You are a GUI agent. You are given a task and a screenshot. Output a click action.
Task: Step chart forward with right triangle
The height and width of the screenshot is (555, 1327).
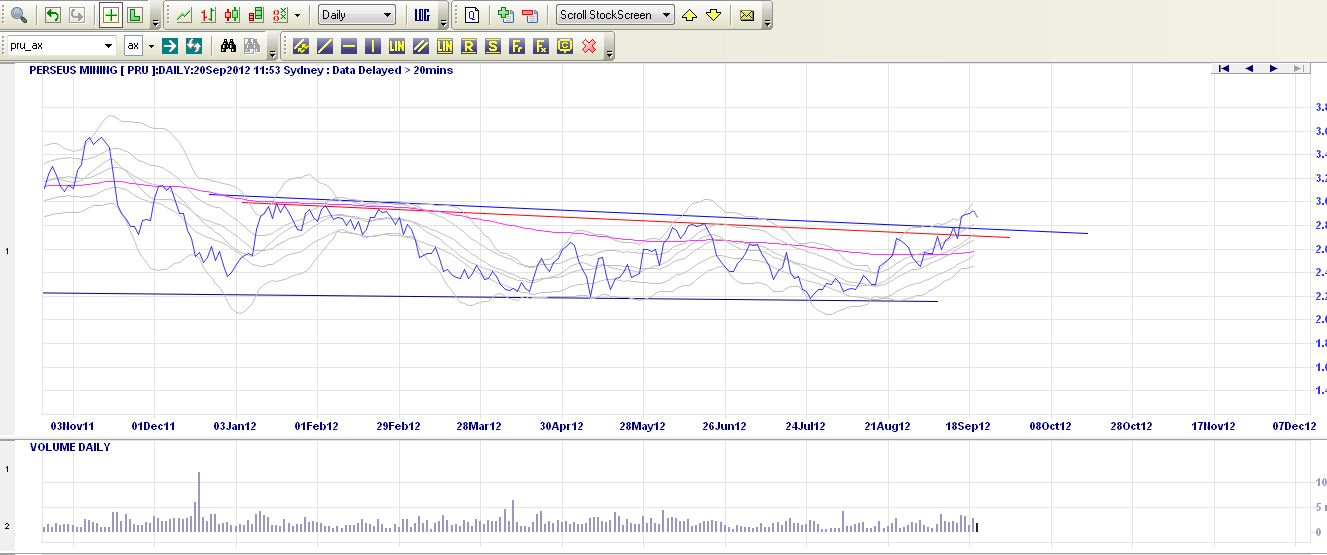pos(1273,68)
